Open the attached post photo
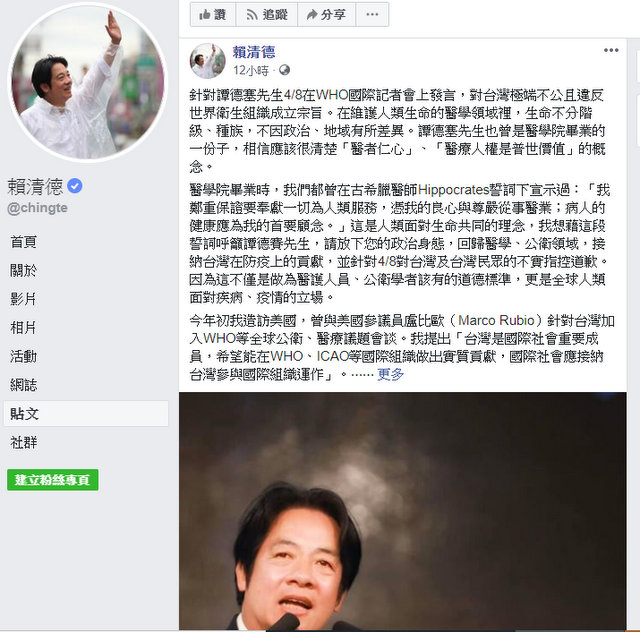Image resolution: width=640 pixels, height=632 pixels. [x=402, y=511]
